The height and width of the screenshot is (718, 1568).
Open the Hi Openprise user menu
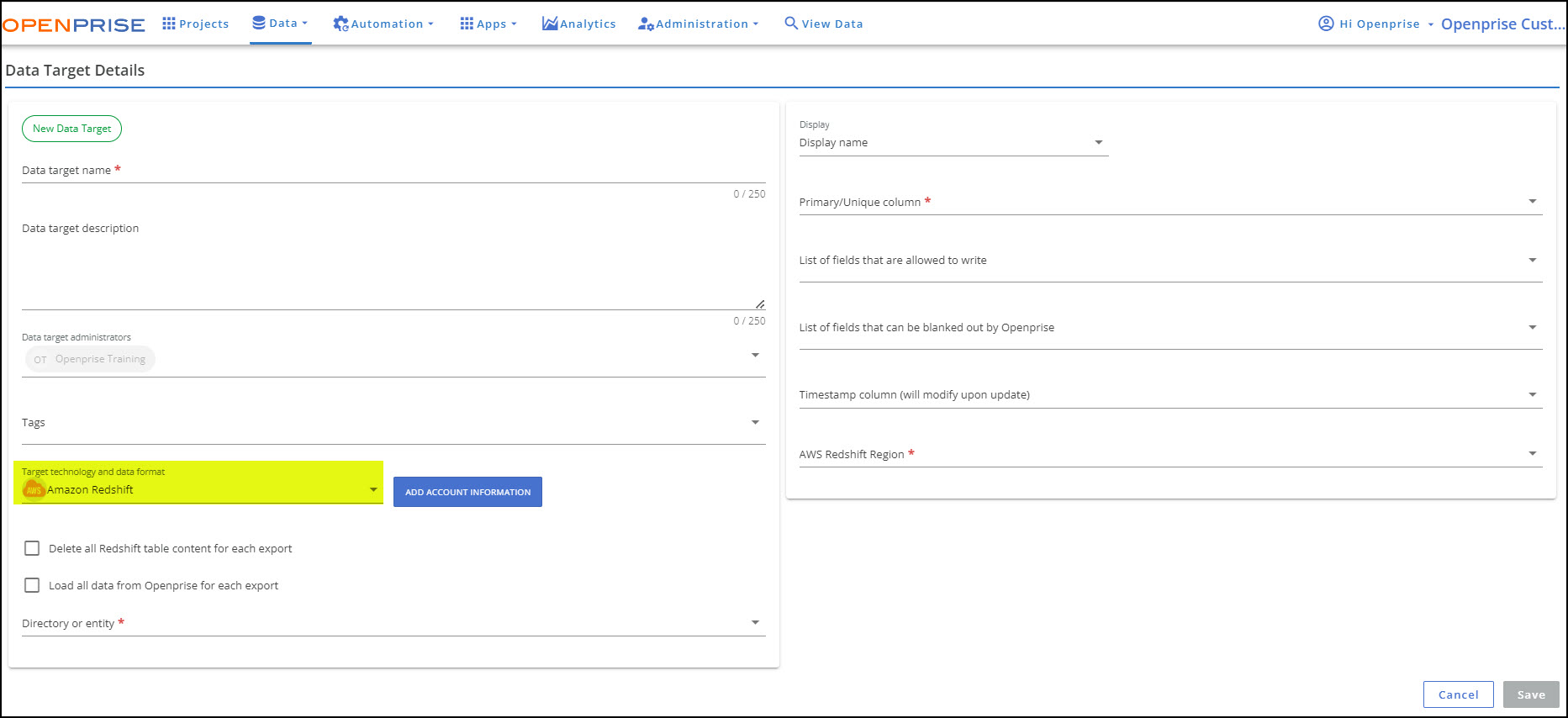tap(1375, 24)
